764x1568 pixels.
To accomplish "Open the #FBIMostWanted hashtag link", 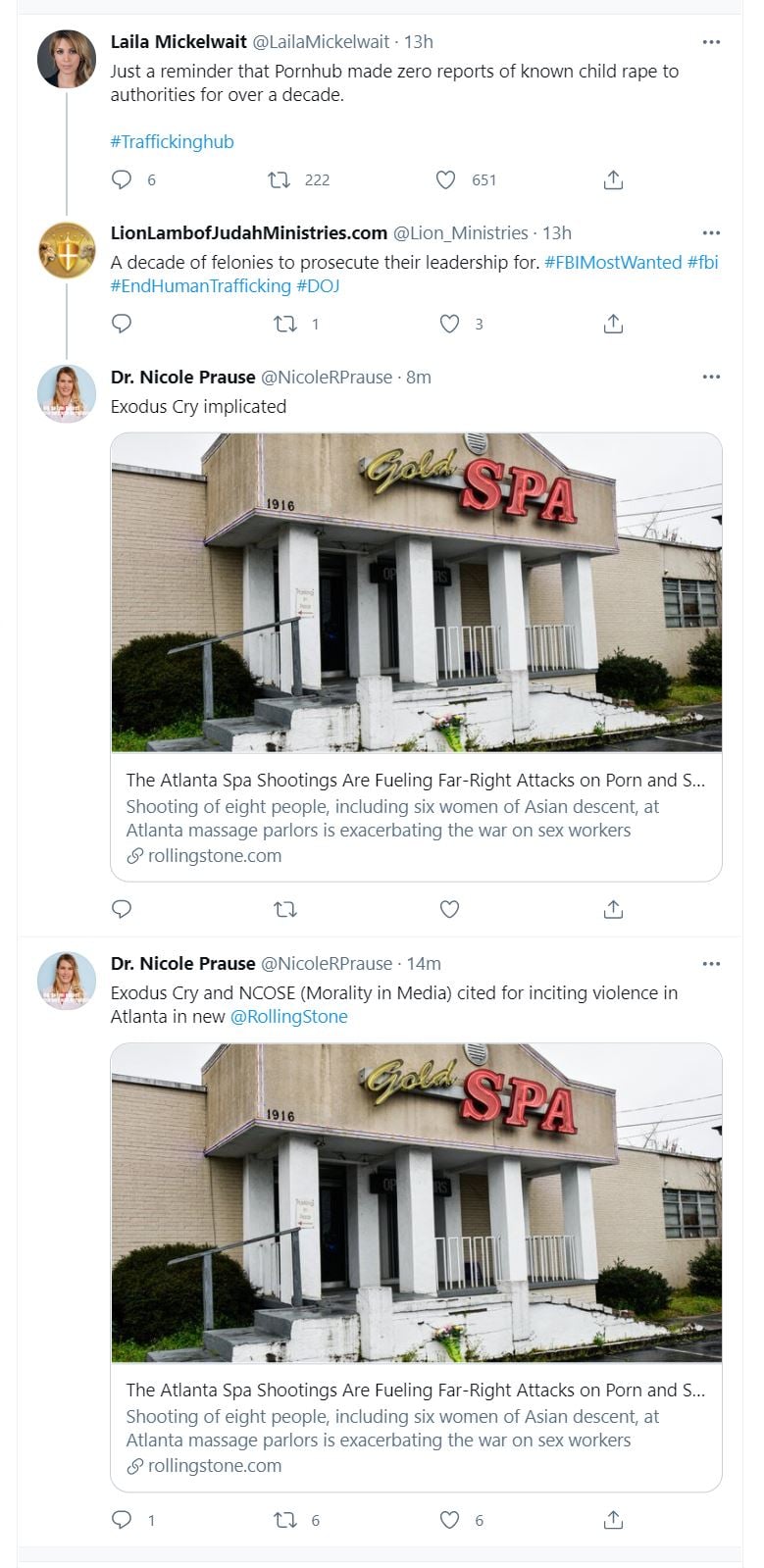I will coord(613,262).
